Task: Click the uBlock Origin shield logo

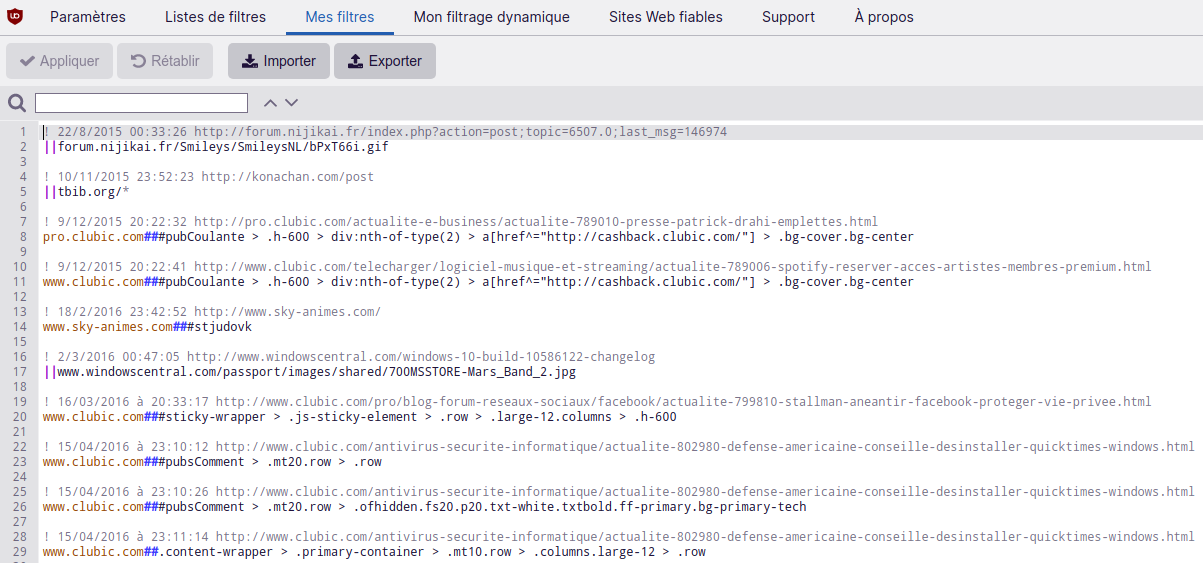Action: [x=15, y=16]
